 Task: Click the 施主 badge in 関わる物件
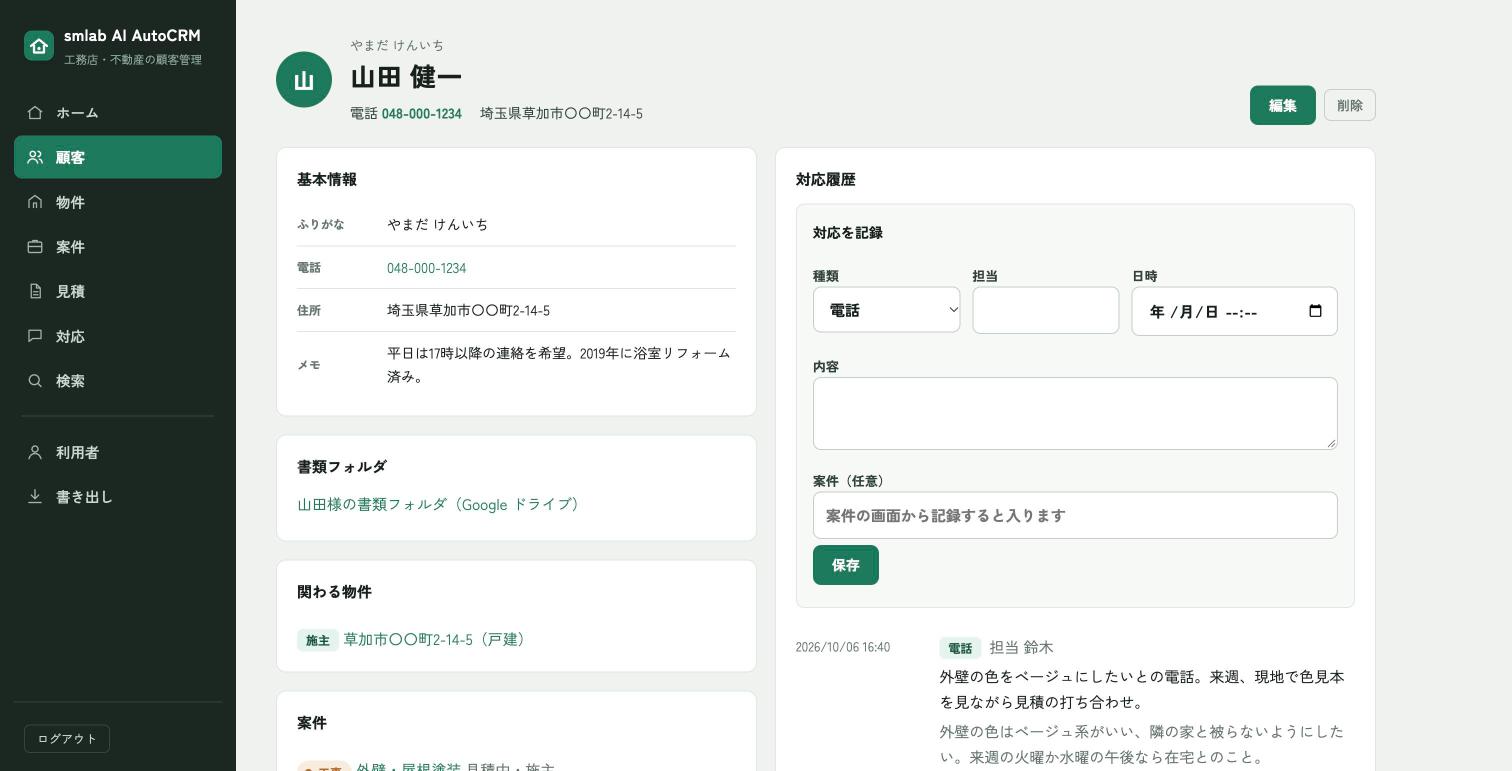coord(317,640)
